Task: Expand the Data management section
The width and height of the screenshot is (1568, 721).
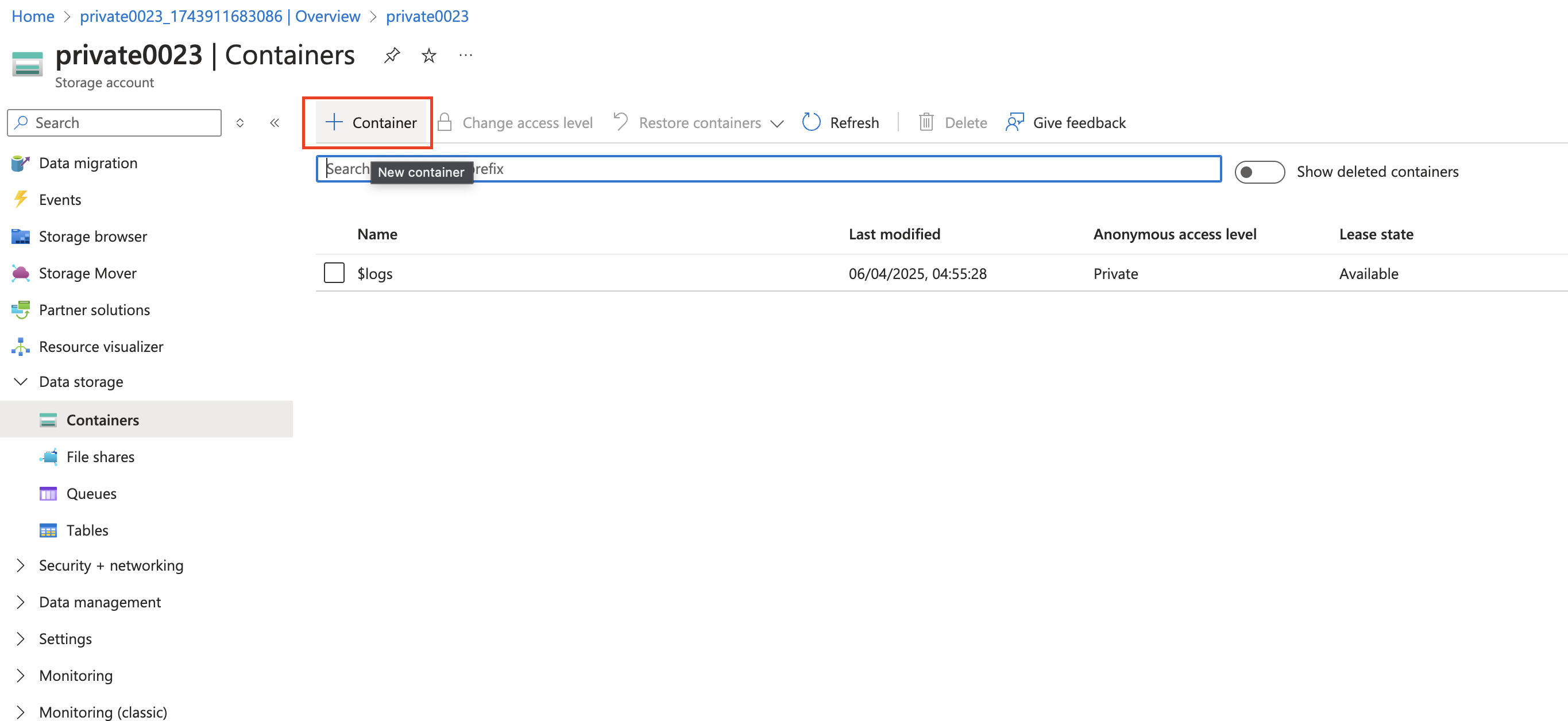Action: pyautogui.click(x=21, y=602)
